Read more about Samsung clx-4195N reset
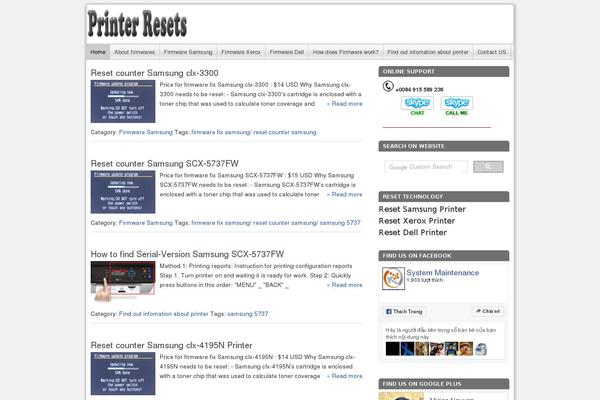Screen dimensions: 600x400 coord(344,376)
